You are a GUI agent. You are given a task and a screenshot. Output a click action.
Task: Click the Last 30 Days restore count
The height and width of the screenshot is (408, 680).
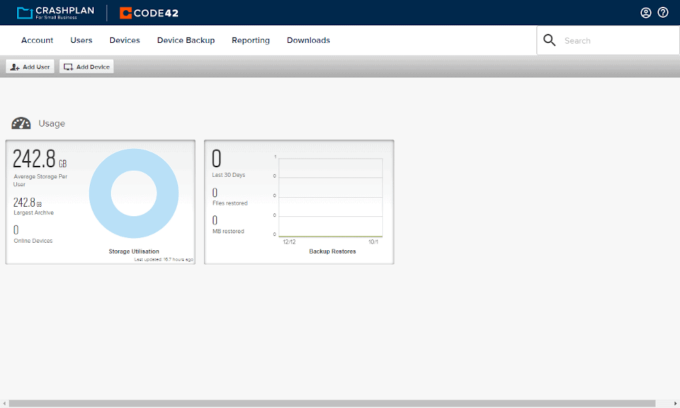pyautogui.click(x=217, y=158)
